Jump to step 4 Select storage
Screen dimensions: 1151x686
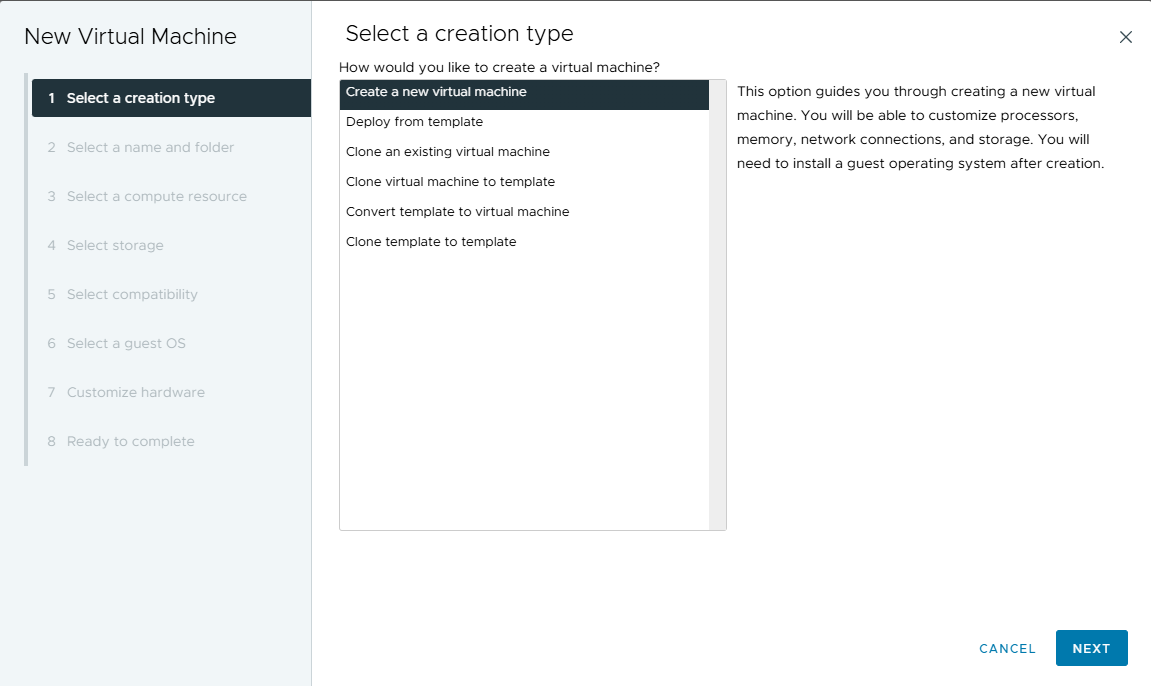[x=115, y=245]
